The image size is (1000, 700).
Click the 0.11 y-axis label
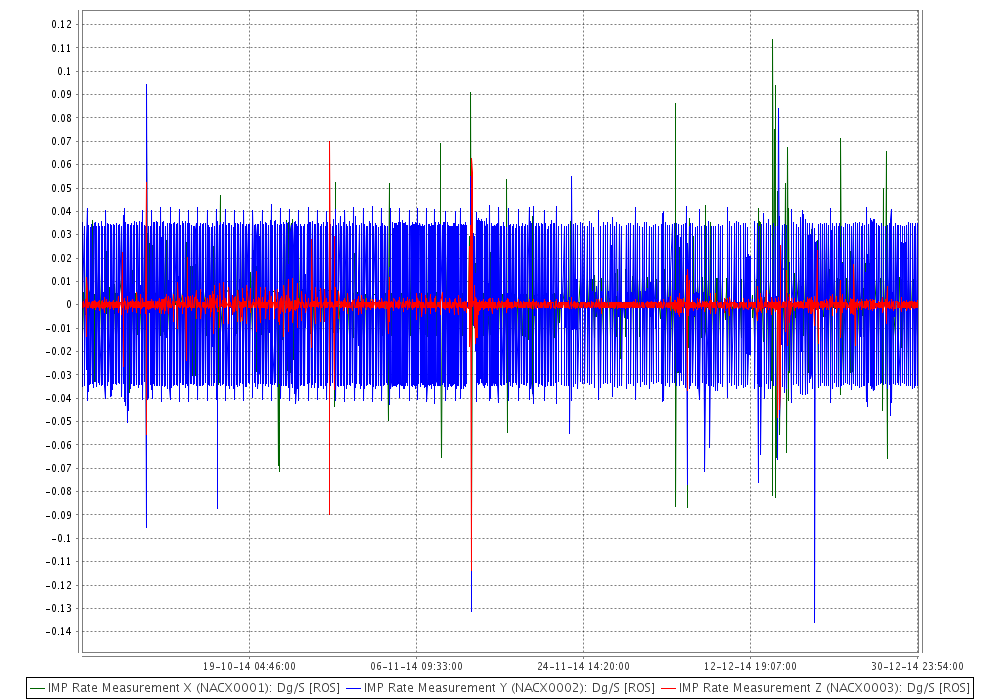pos(62,48)
